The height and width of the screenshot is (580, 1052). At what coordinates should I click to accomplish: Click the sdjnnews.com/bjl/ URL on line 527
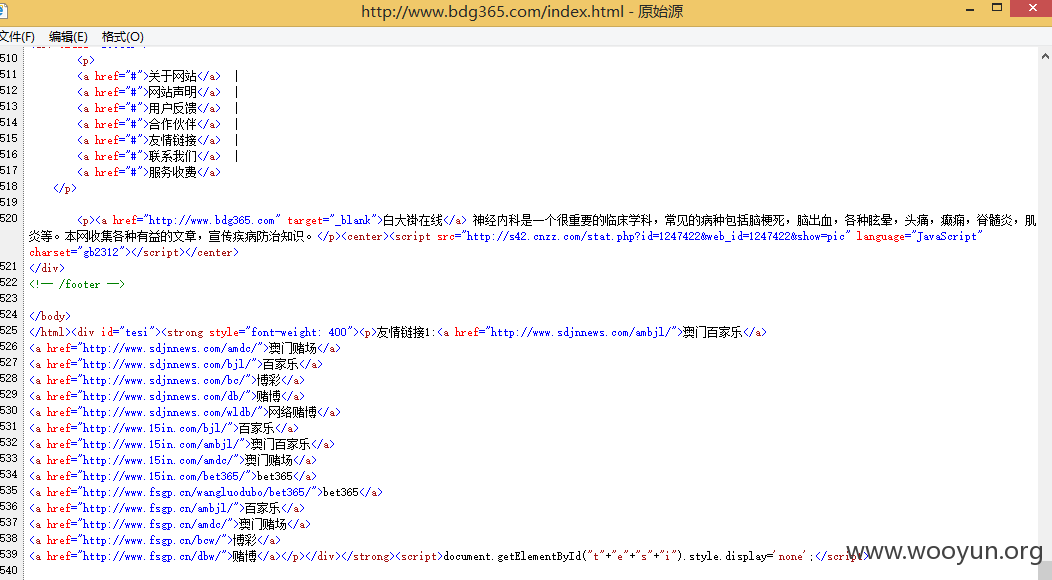tap(166, 365)
